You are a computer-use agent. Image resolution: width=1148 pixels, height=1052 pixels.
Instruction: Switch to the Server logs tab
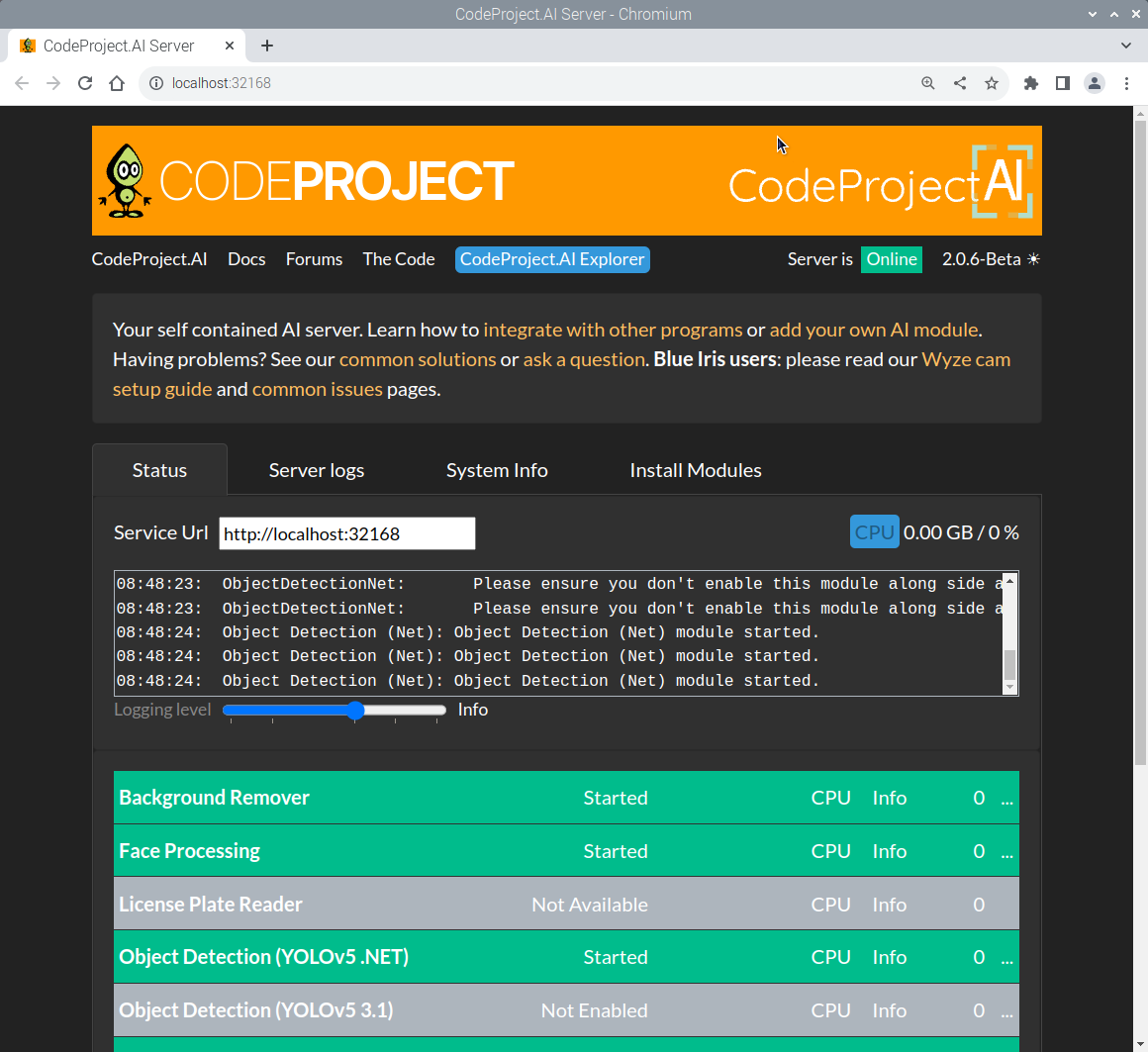[317, 470]
